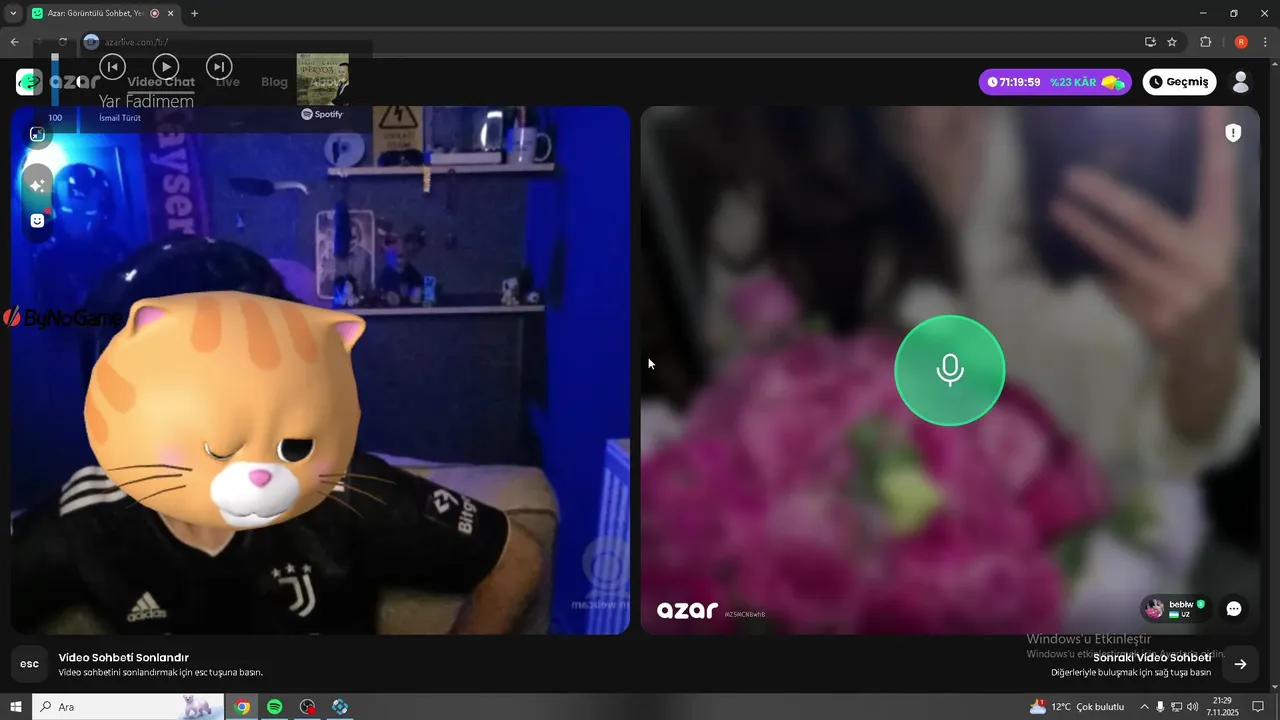Open the Windows Start menu

tap(16, 707)
